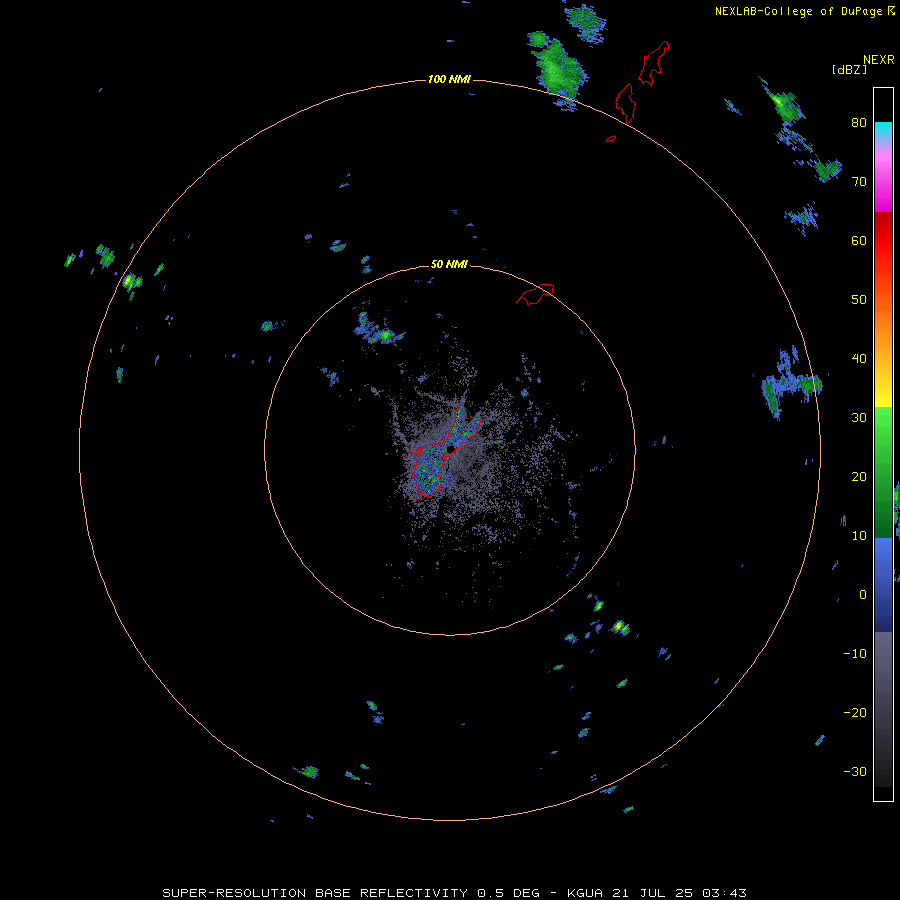Click the 80 value on the dBZ scale

tap(859, 122)
